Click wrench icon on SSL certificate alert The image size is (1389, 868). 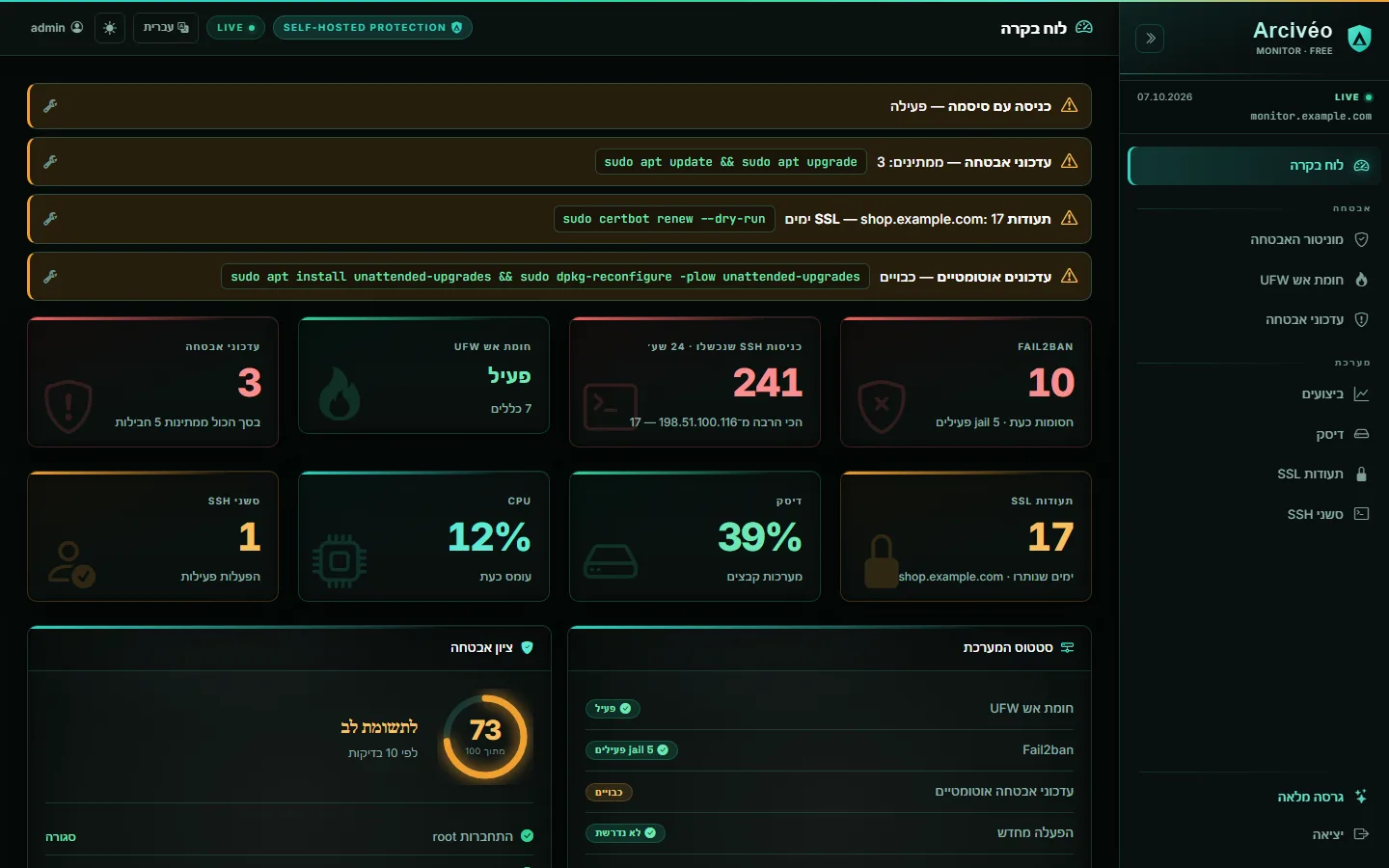[x=50, y=219]
